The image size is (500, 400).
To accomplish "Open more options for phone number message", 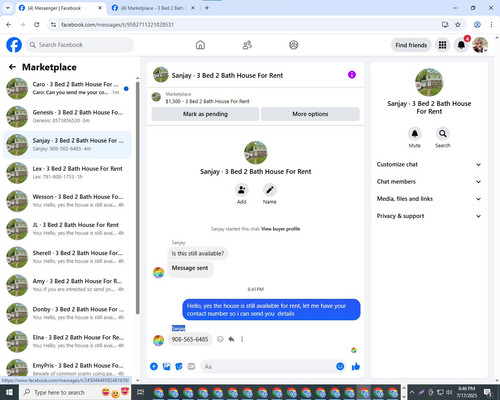I will (242, 339).
